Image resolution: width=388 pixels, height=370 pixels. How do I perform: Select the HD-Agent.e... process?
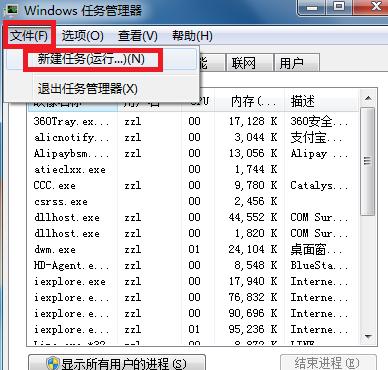pyautogui.click(x=193, y=265)
